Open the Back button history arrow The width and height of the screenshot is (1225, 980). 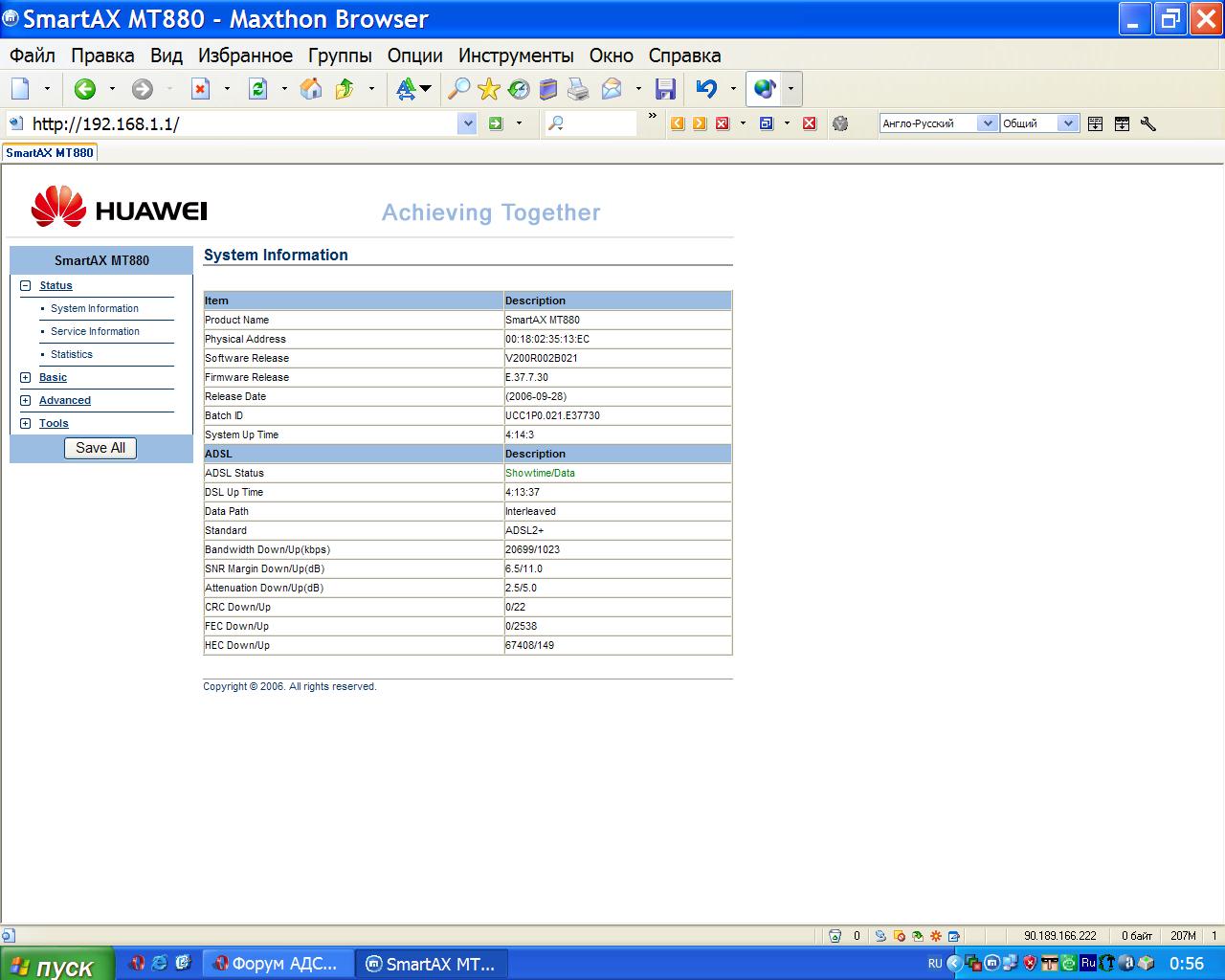(x=112, y=89)
